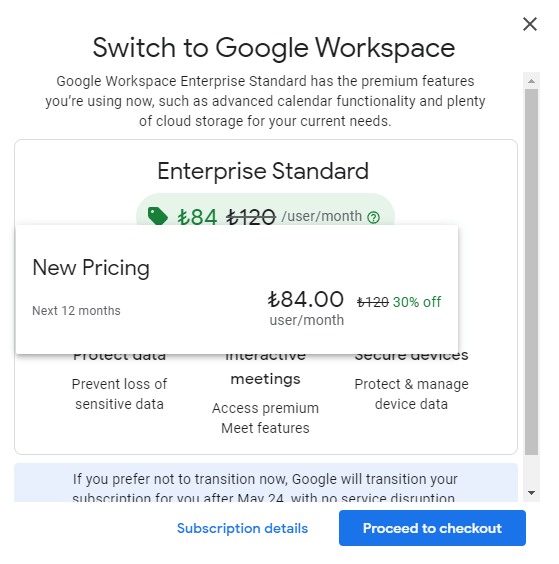Viewport: 559px width, 564px height.
Task: Click the transition notice about May 24
Action: pos(266,482)
